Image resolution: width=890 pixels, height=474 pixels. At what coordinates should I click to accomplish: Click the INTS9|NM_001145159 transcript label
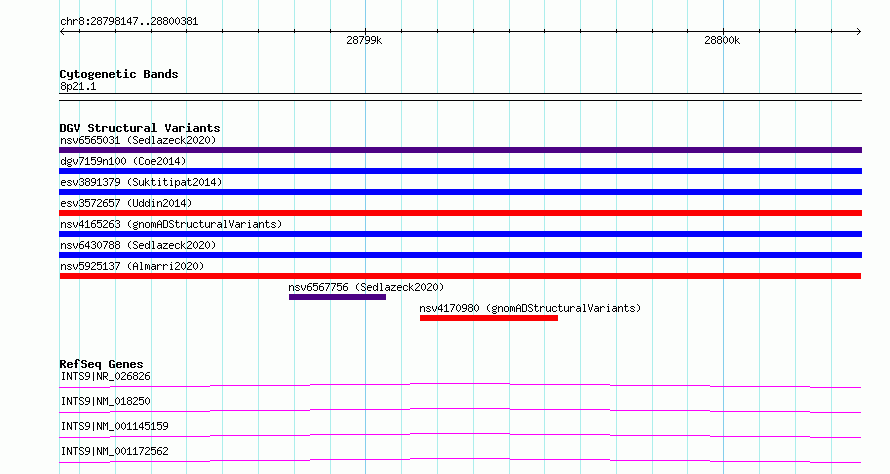(114, 426)
